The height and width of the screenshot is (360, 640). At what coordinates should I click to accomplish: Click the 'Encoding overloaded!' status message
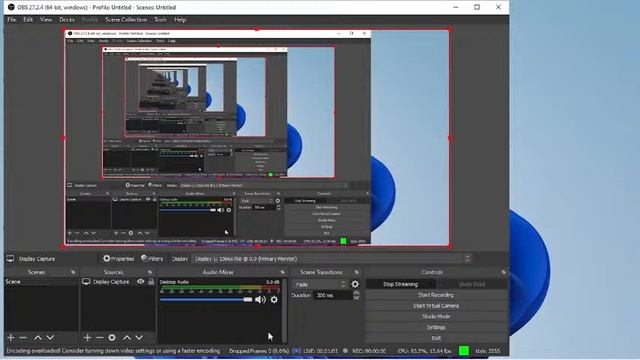click(x=113, y=351)
